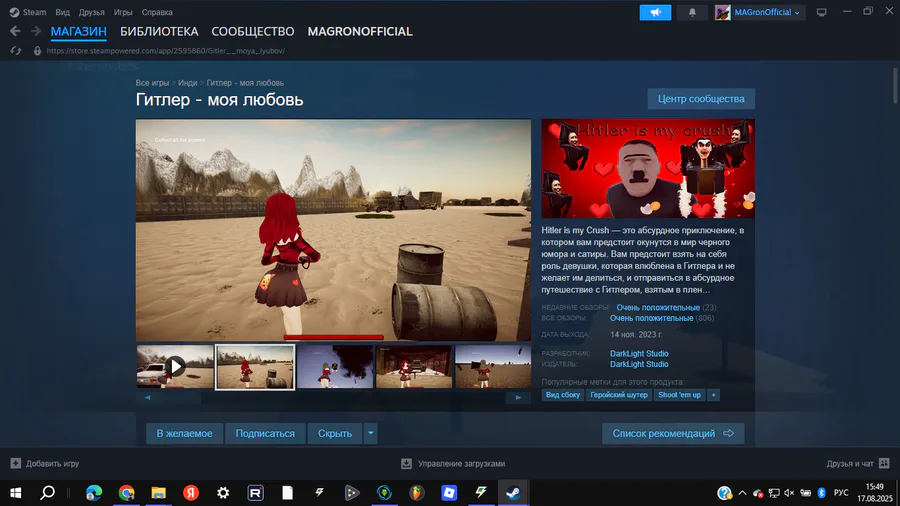Open Windows Settings gear on the taskbar
Screen dimensions: 900x506
tap(223, 492)
